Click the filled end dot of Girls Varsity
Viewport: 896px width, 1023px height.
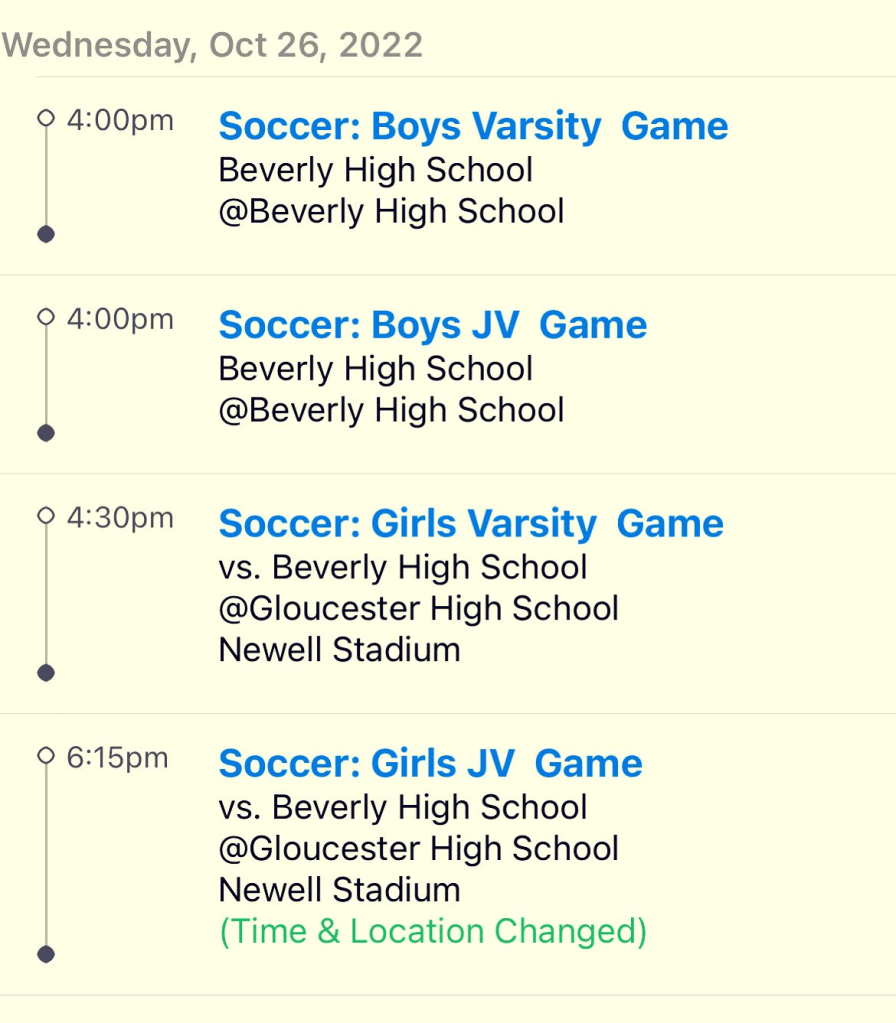point(45,673)
